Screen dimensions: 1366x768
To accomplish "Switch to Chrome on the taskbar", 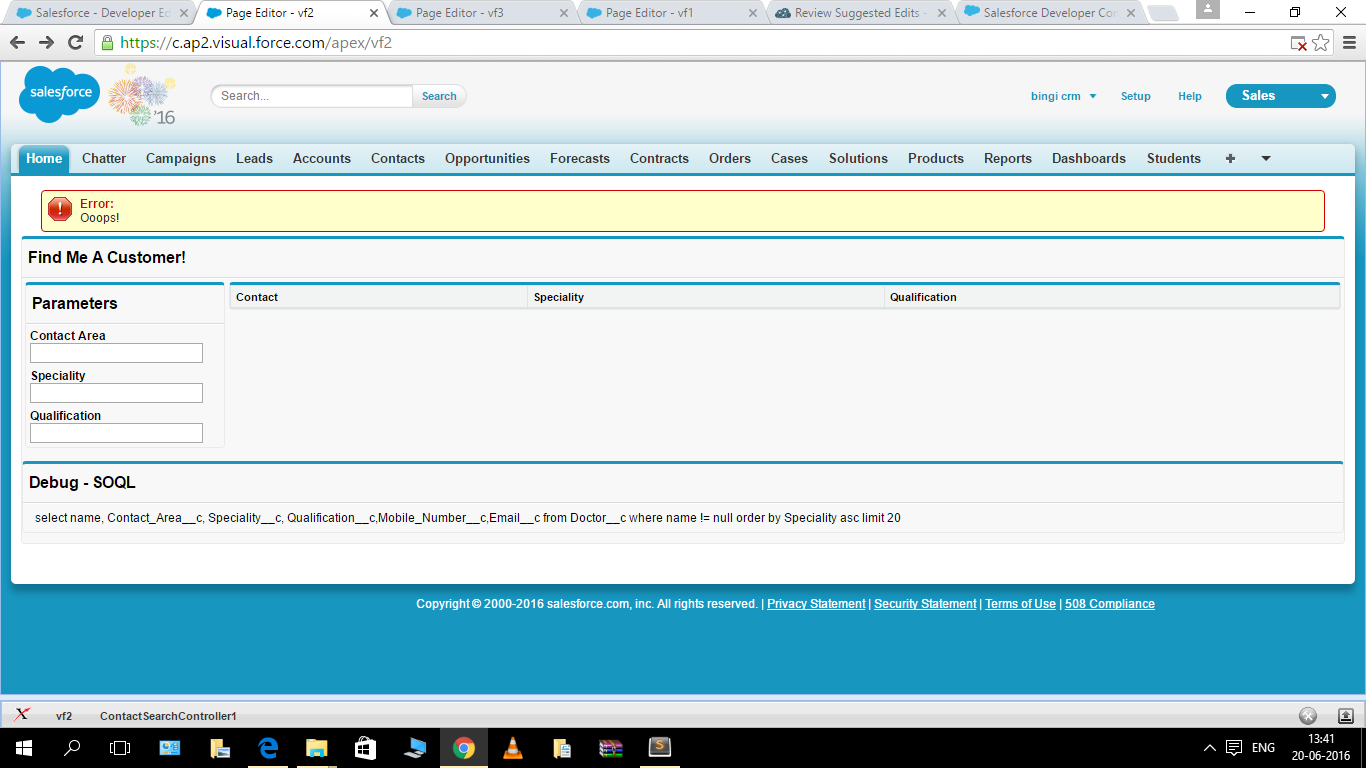I will pyautogui.click(x=463, y=748).
